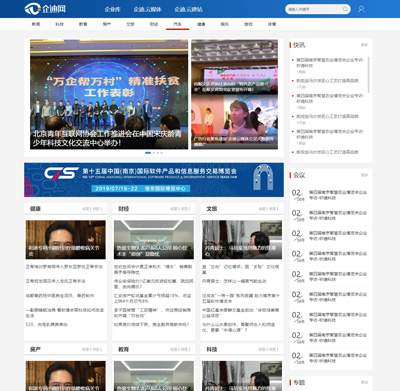400x391 pixels.
Task: Open the 文旅 section featured photo
Action: click(x=242, y=240)
